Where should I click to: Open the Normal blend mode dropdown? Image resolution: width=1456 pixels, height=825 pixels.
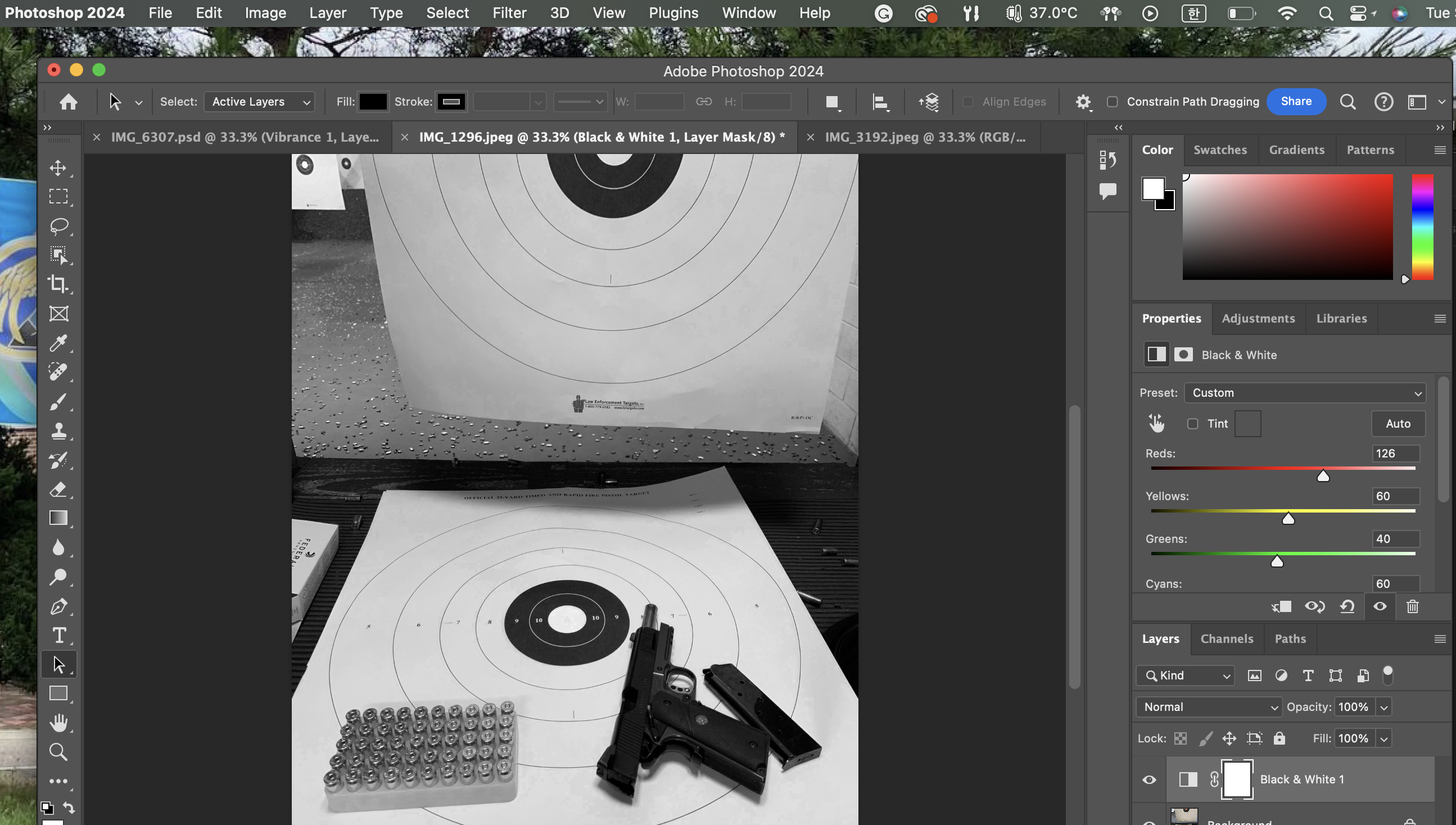[1208, 707]
